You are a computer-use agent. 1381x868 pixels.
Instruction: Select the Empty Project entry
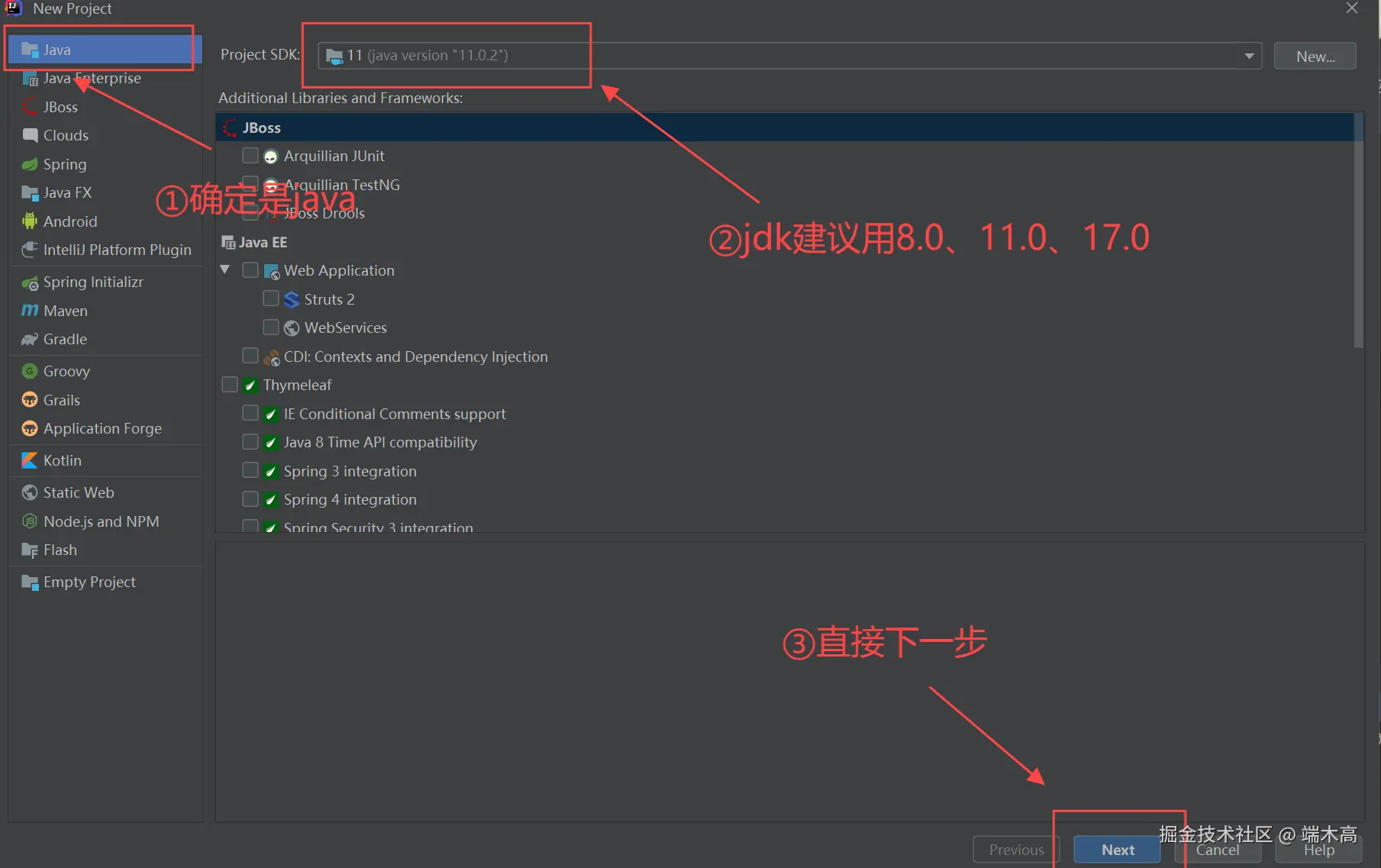pos(89,582)
